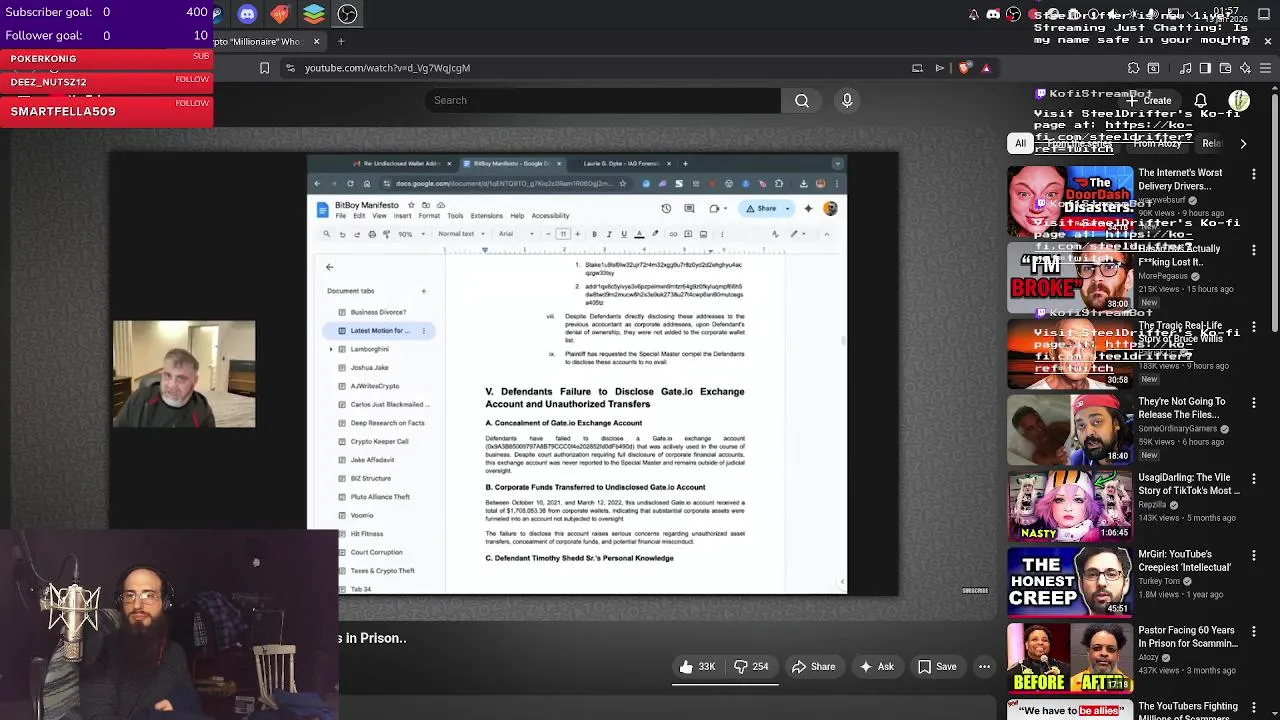Viewport: 1280px width, 720px height.
Task: Open YouTube notifications bell
Action: (1201, 101)
